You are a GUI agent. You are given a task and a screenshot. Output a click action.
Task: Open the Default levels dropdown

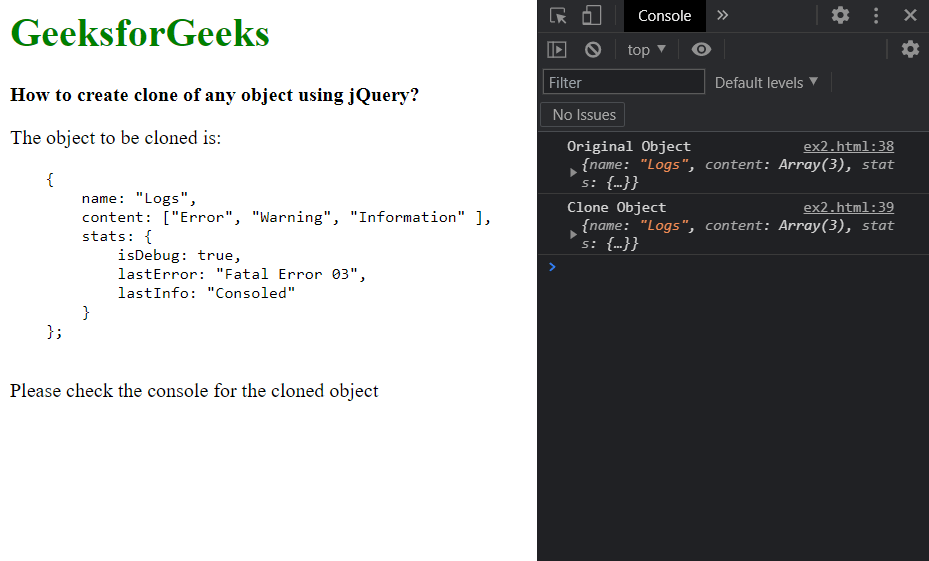coord(766,82)
